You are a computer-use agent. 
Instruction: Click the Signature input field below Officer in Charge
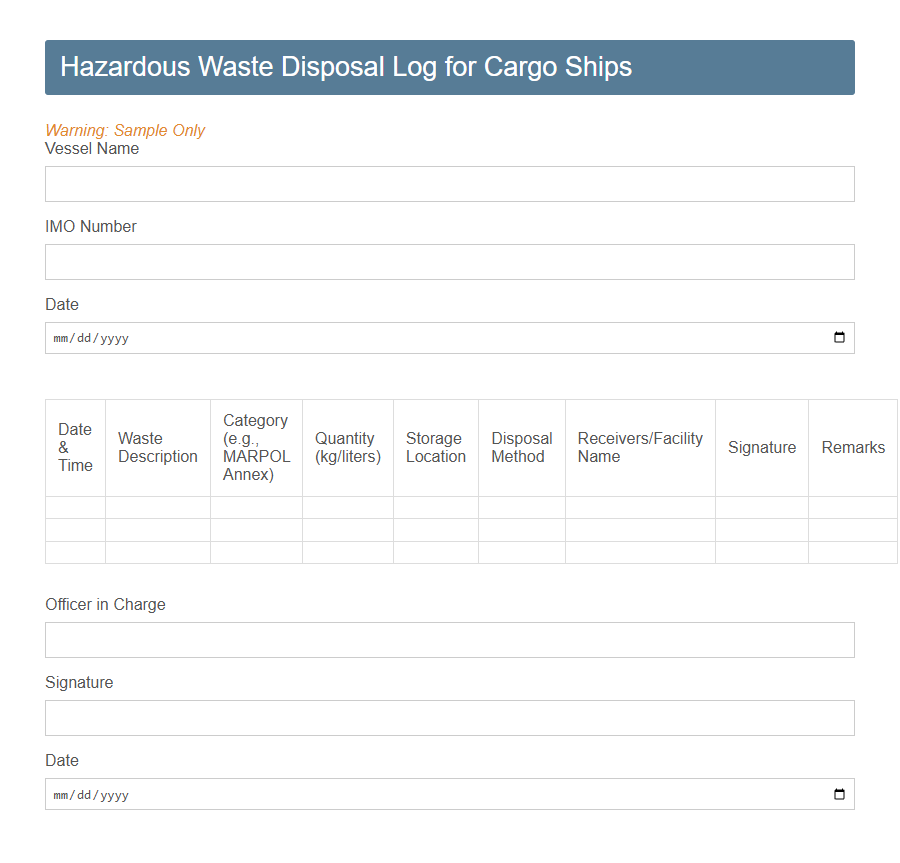point(449,717)
